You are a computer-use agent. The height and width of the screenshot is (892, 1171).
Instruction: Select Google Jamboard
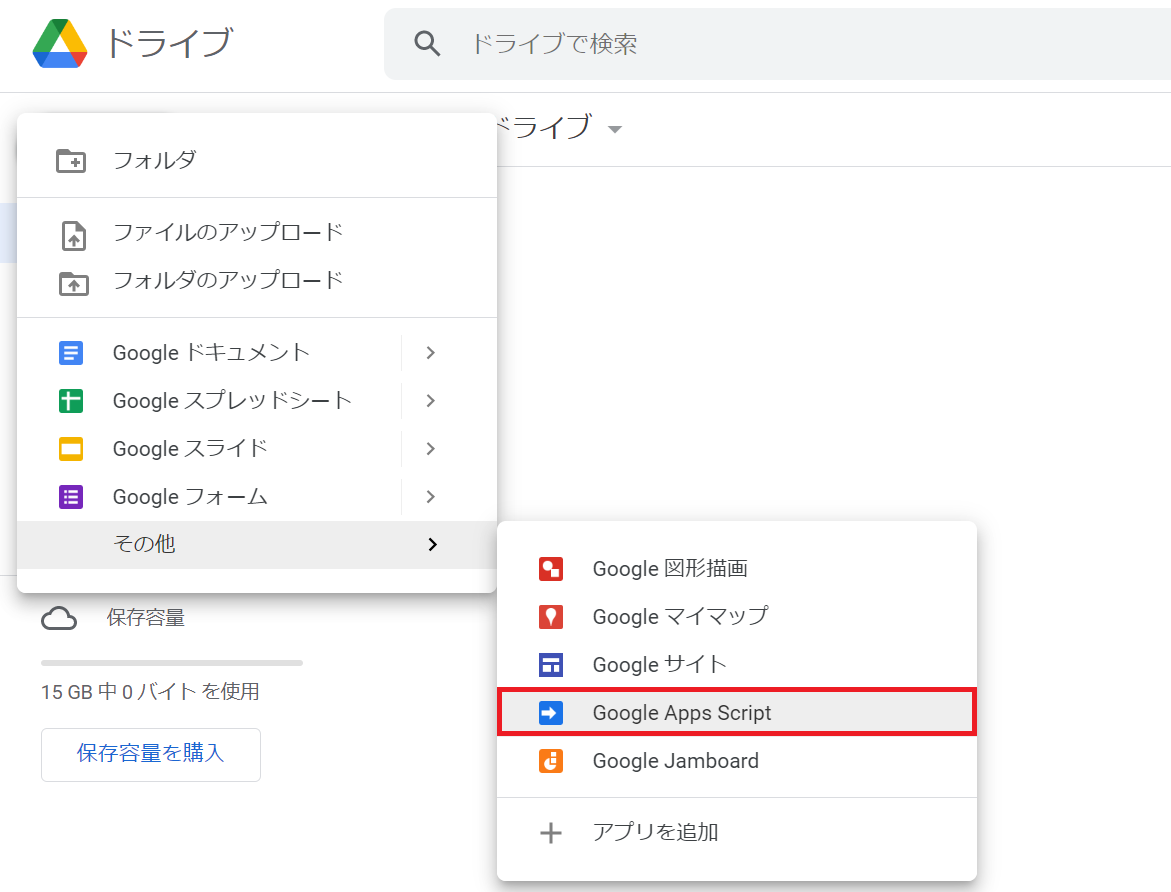737,761
